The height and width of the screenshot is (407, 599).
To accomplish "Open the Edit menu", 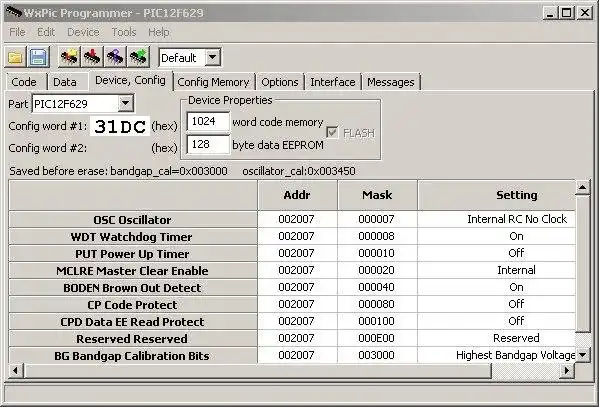I will [x=46, y=32].
